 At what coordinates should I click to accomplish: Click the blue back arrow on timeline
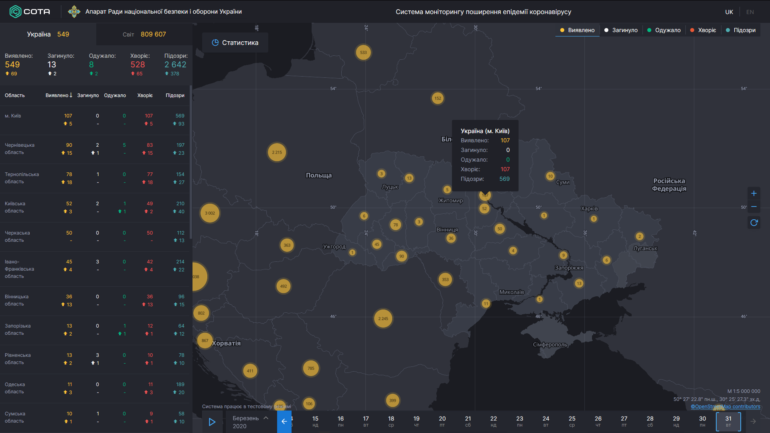(x=284, y=422)
